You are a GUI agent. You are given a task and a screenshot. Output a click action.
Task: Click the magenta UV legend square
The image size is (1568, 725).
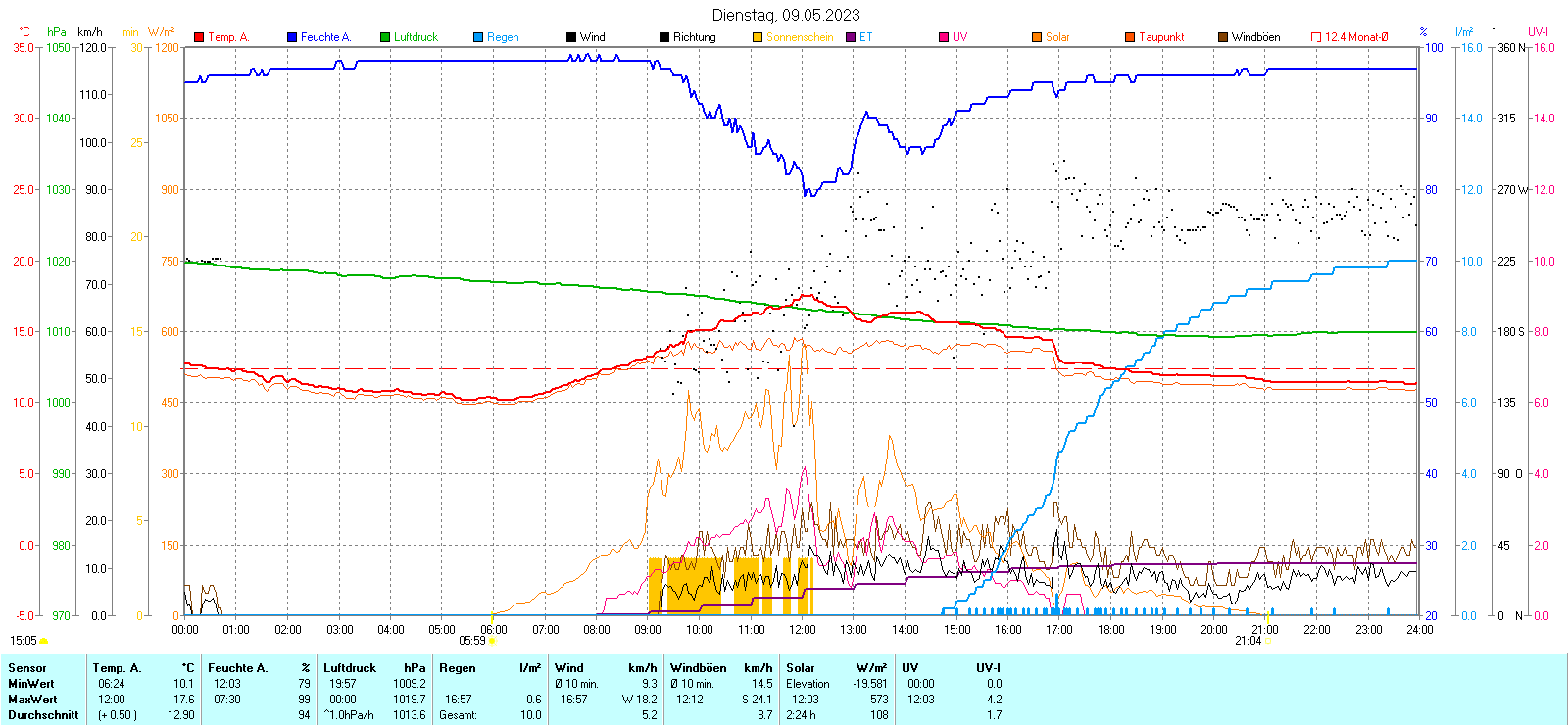click(x=944, y=37)
